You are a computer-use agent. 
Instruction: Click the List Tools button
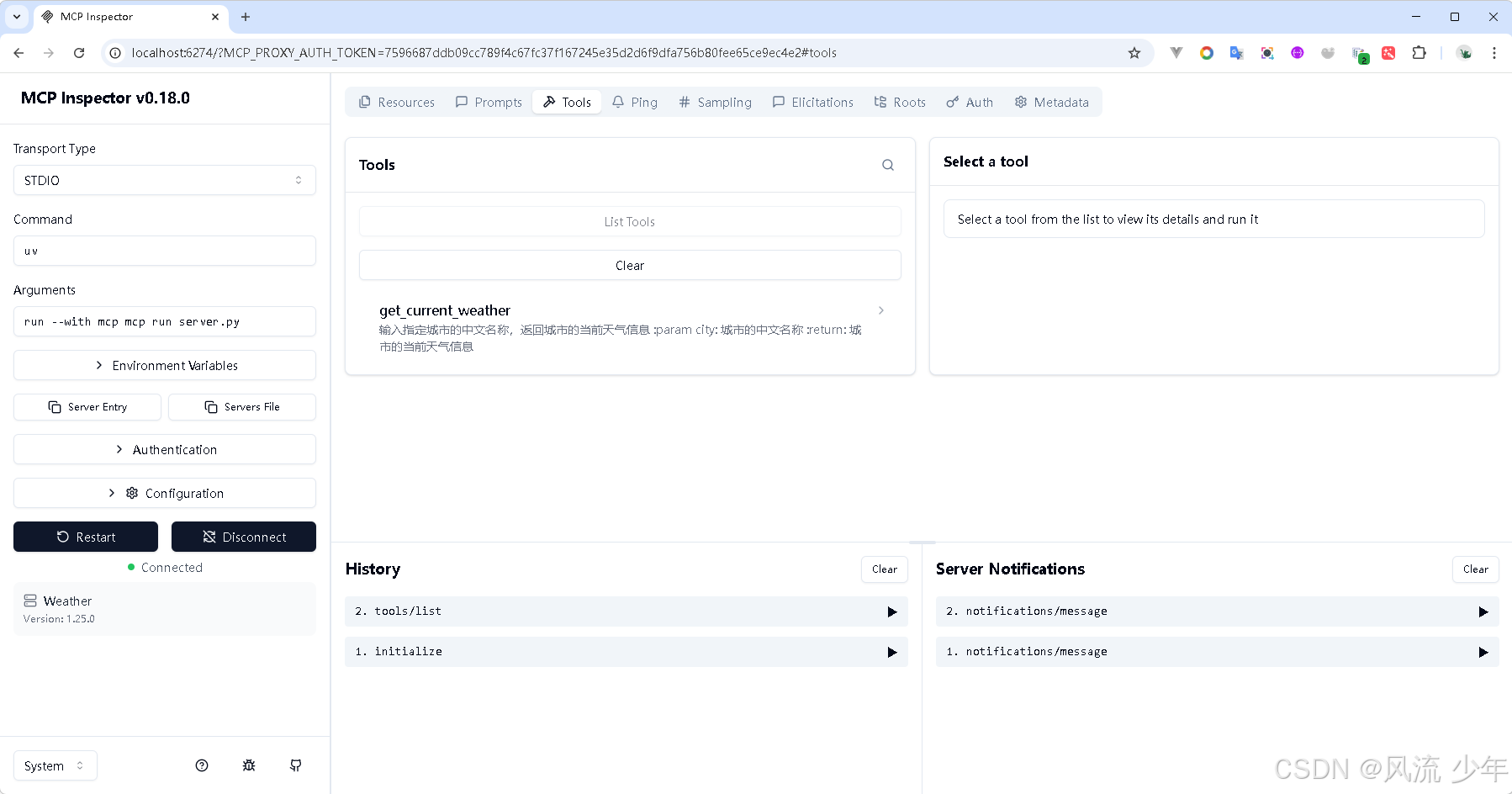point(630,222)
